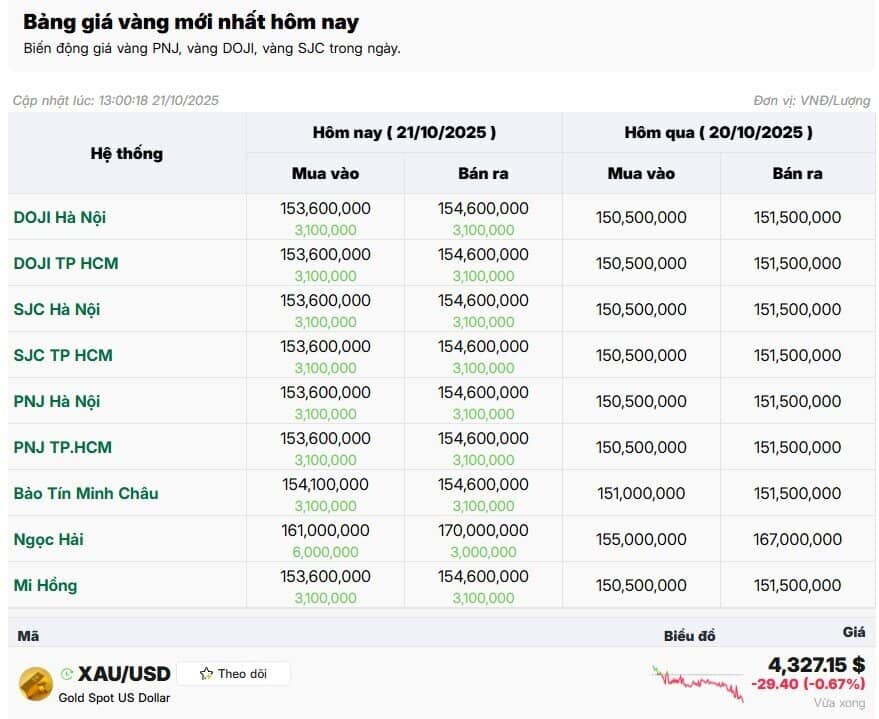Click Mi Hồng today's sell price 154,600,000
This screenshot has height=719, width=879.
pyautogui.click(x=483, y=576)
